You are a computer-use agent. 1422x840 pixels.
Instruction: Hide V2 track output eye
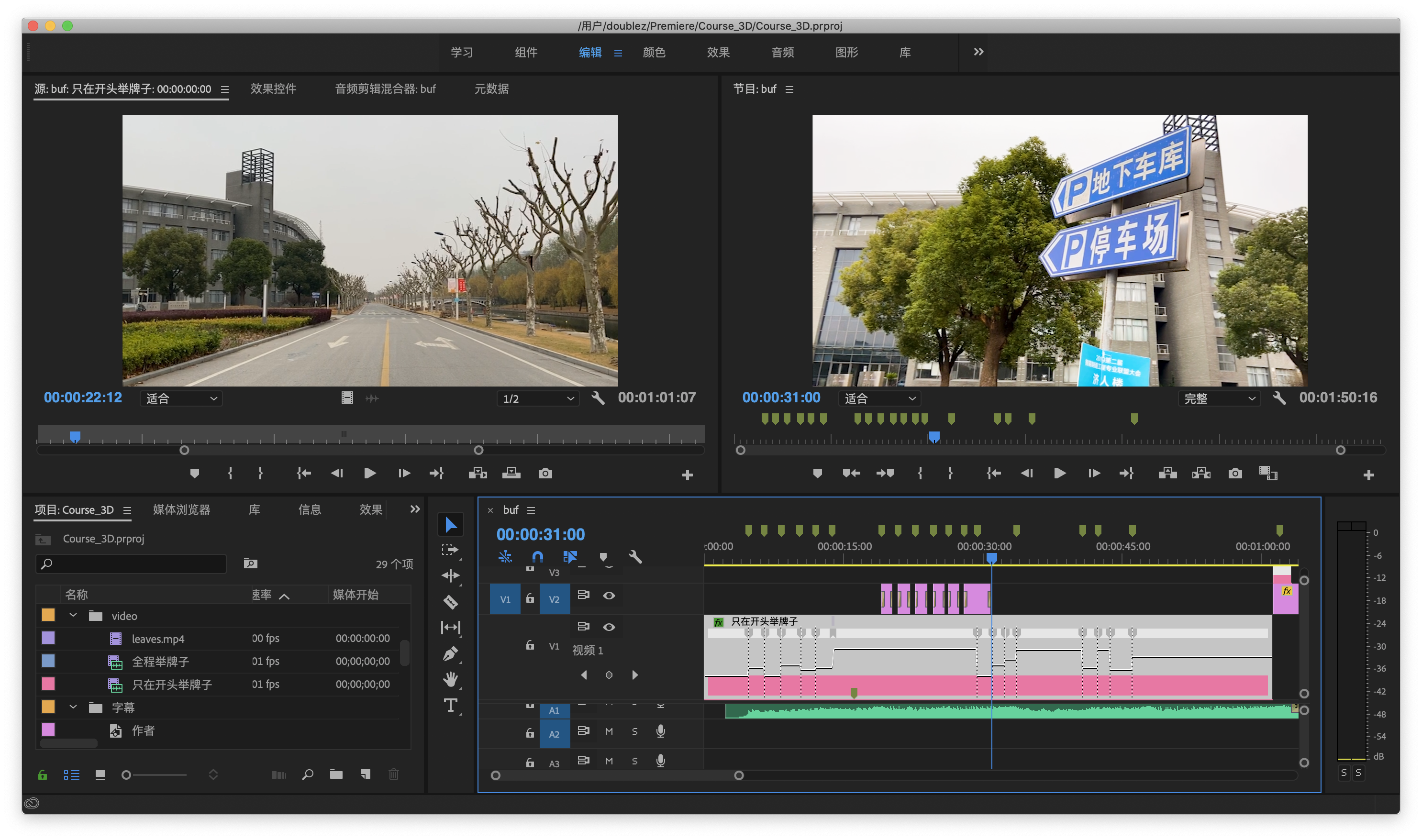pyautogui.click(x=609, y=596)
